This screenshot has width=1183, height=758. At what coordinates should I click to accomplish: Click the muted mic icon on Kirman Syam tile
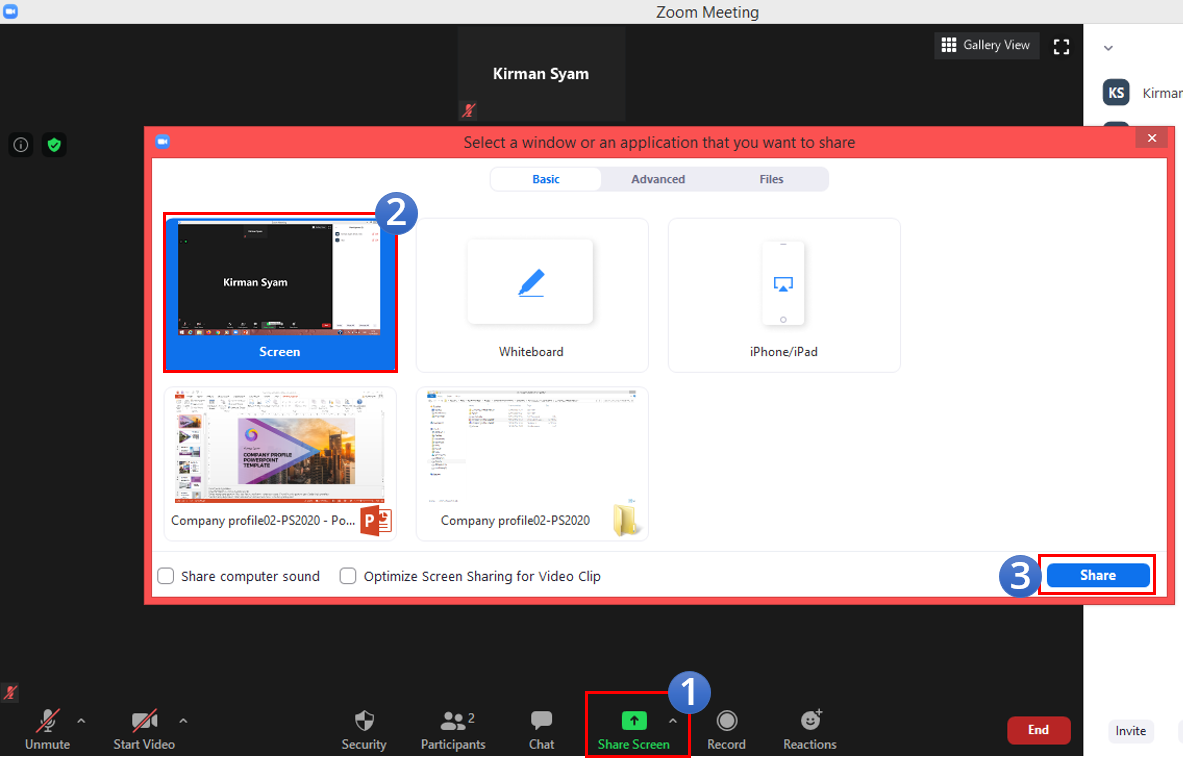[x=469, y=111]
